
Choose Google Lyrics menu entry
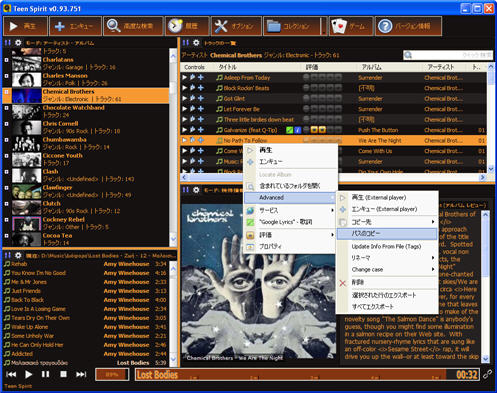coord(290,222)
